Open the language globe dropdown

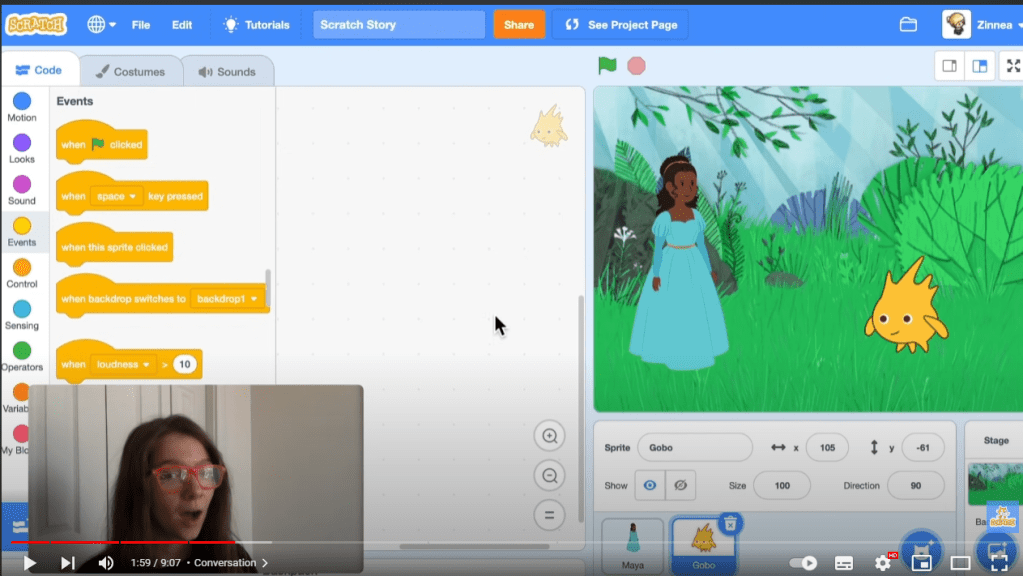pos(101,25)
